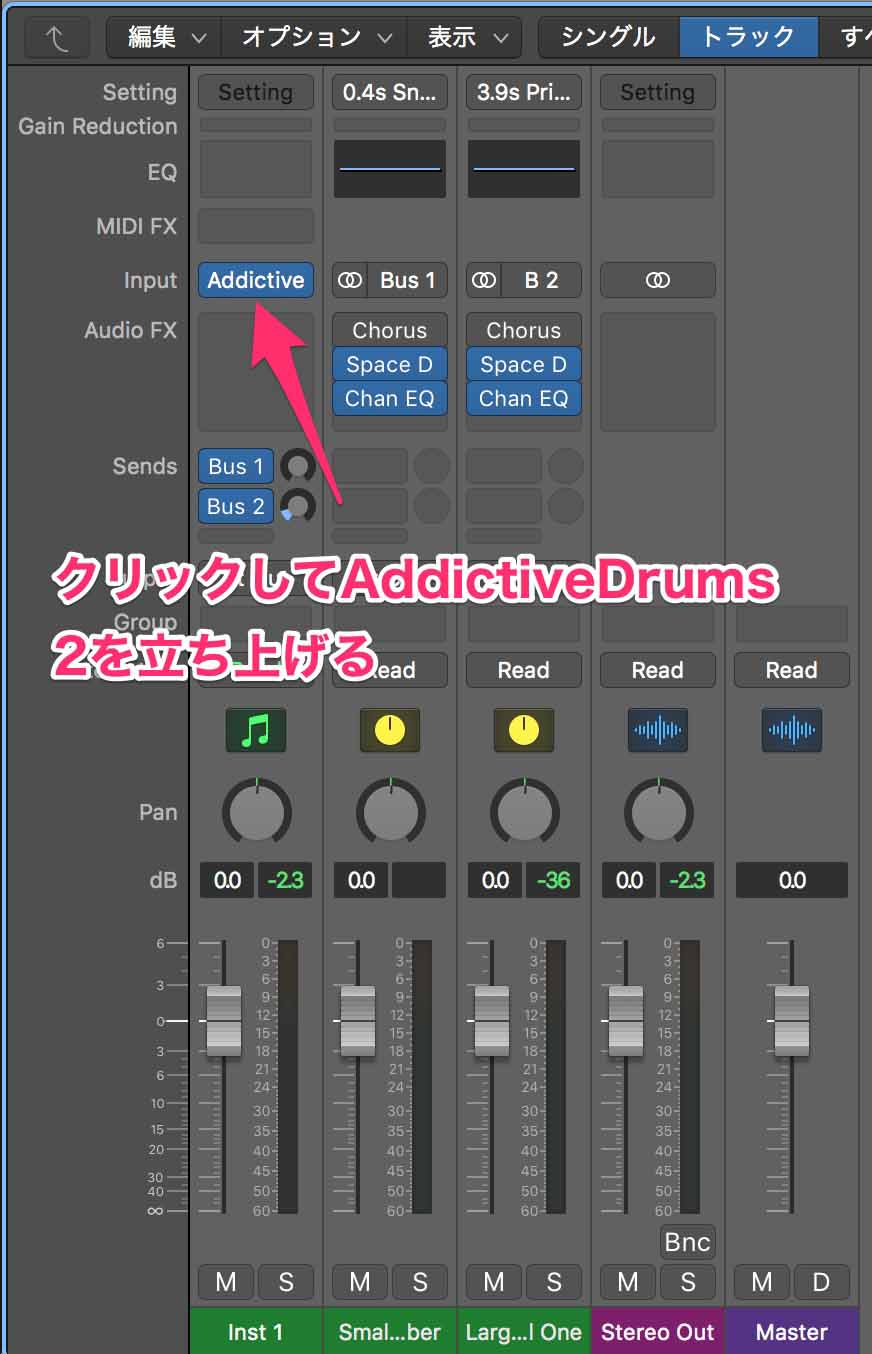The width and height of the screenshot is (872, 1354).
Task: Click the Bus 1 send slot on Inst 1
Action: (x=236, y=466)
